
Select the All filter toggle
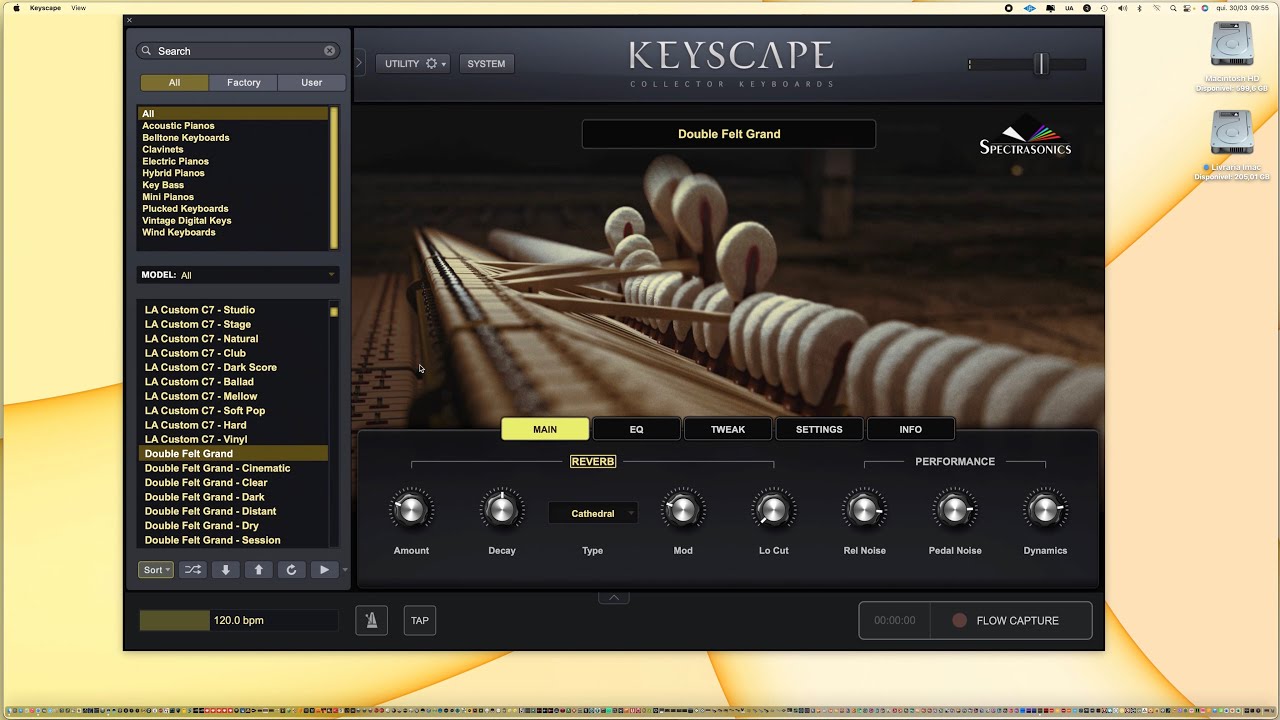[x=174, y=83]
